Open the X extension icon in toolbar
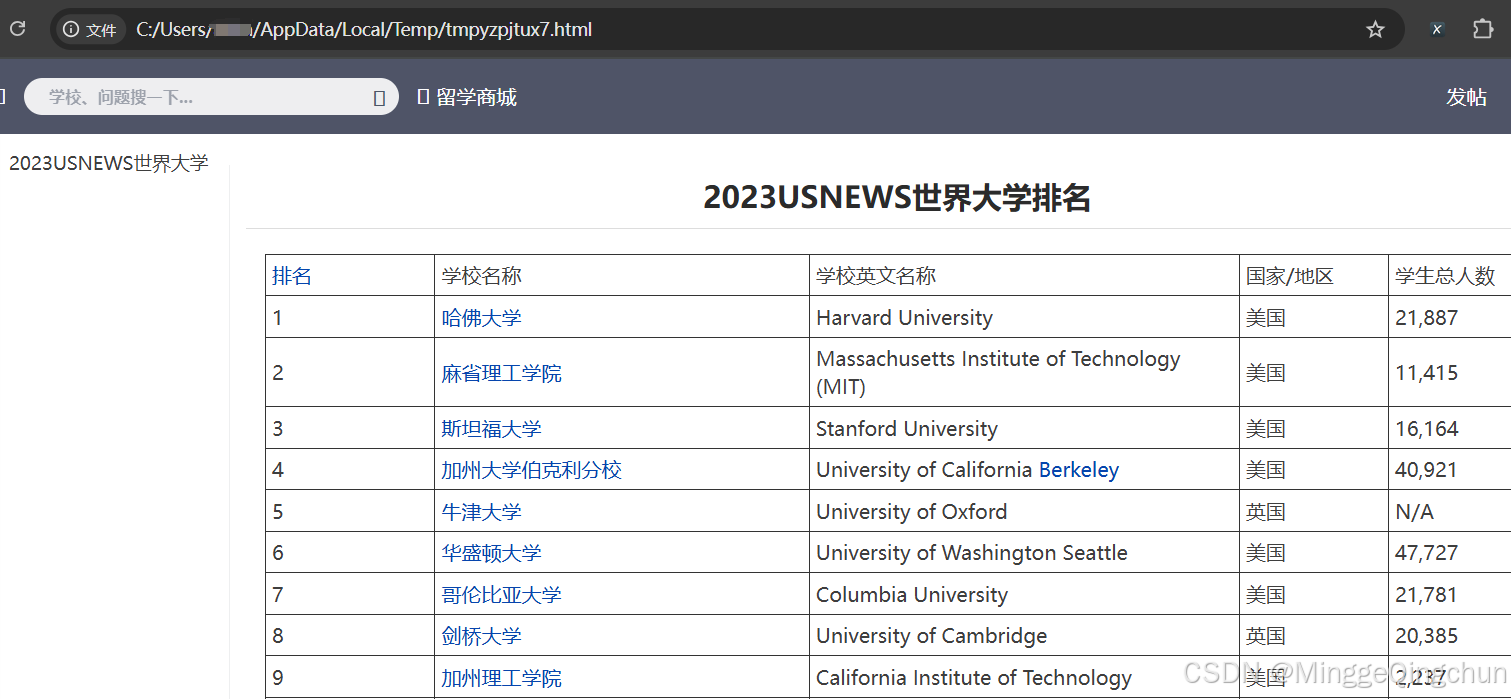1511x699 pixels. pyautogui.click(x=1437, y=30)
